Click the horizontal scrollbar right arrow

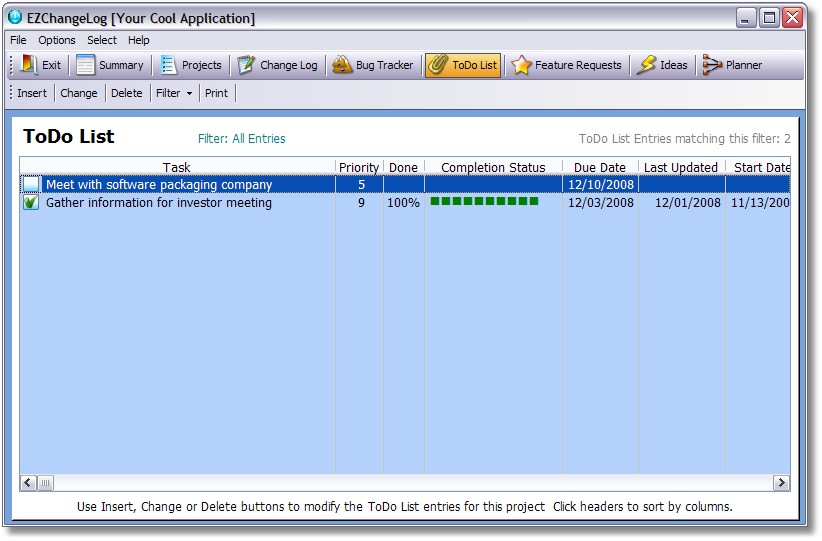pyautogui.click(x=781, y=483)
